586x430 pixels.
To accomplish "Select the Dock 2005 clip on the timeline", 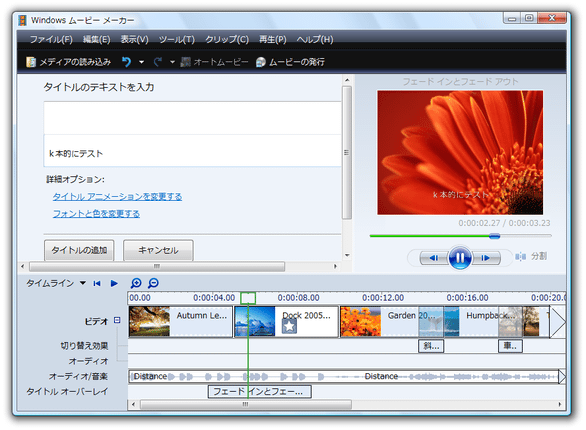I will 286,322.
